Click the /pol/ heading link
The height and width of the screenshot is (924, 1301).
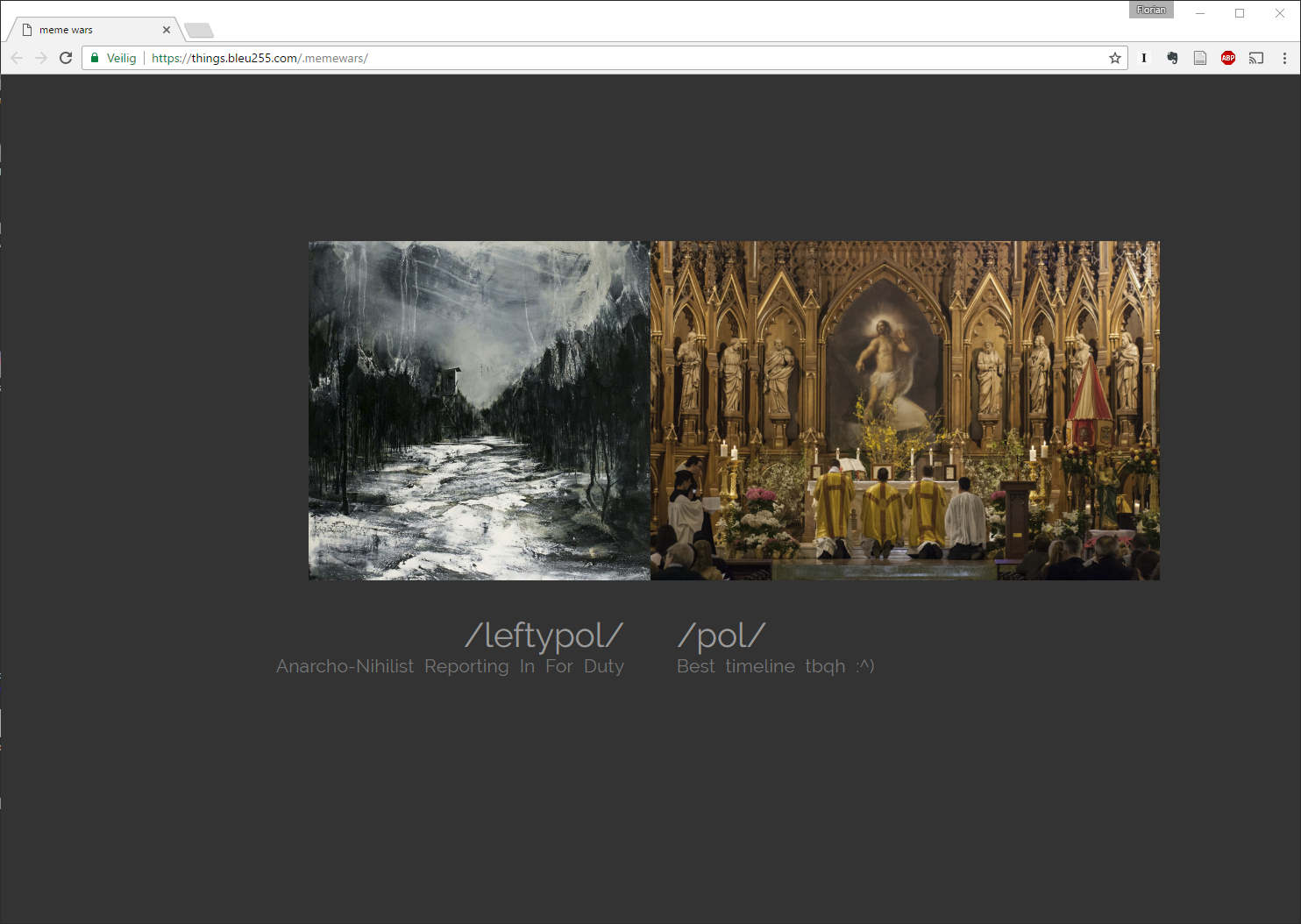point(722,636)
